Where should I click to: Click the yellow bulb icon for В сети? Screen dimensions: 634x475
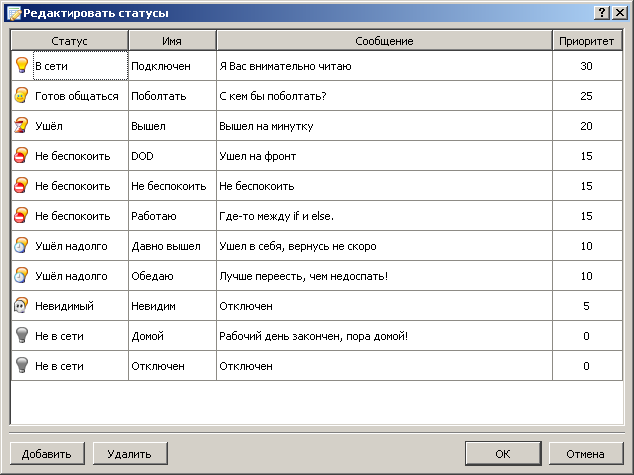coord(22,65)
